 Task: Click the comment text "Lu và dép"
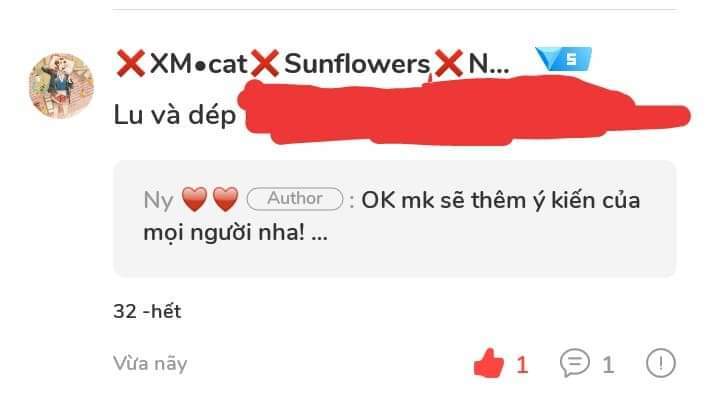click(175, 115)
